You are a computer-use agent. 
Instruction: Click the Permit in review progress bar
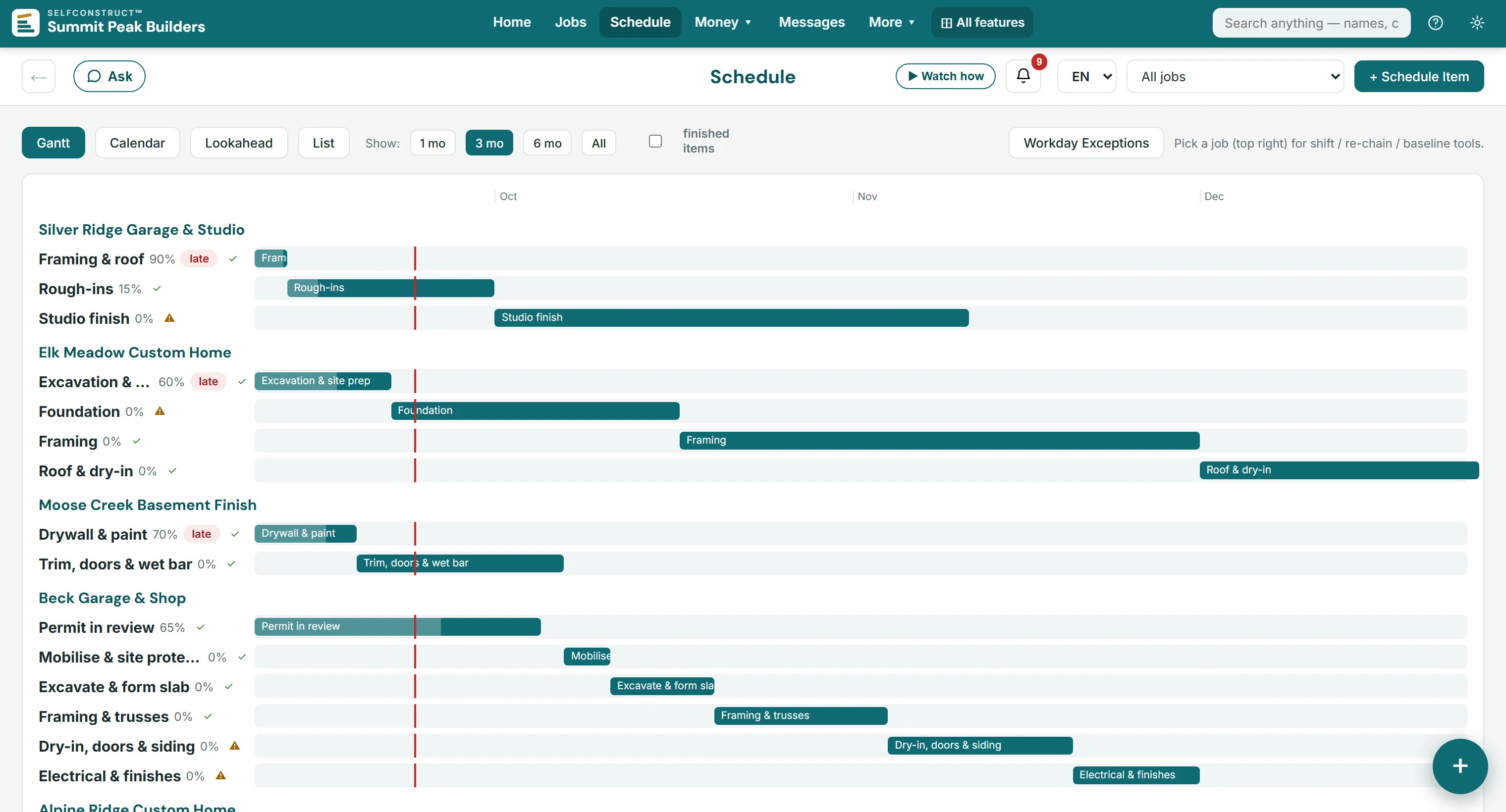[x=397, y=627]
